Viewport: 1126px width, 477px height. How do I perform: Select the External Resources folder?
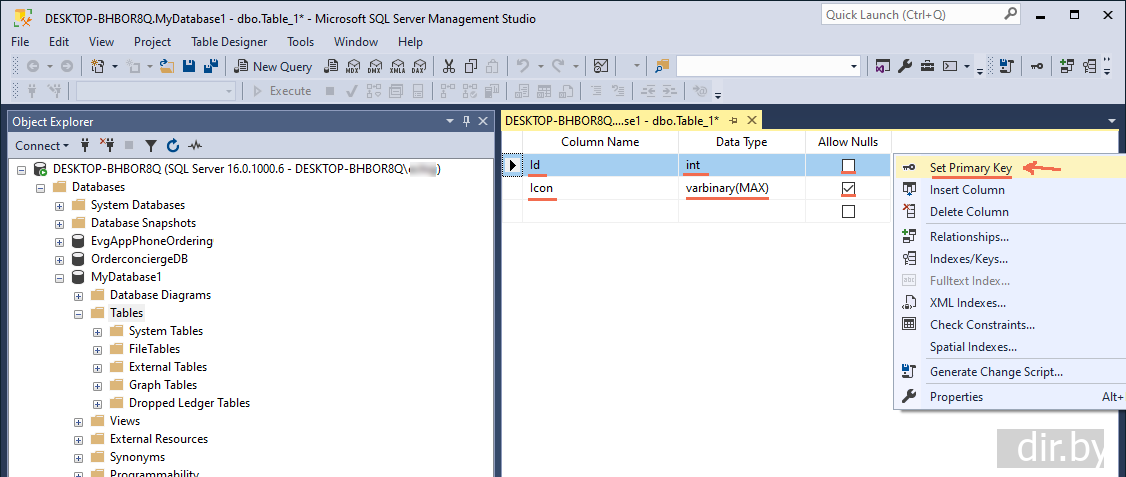(159, 439)
